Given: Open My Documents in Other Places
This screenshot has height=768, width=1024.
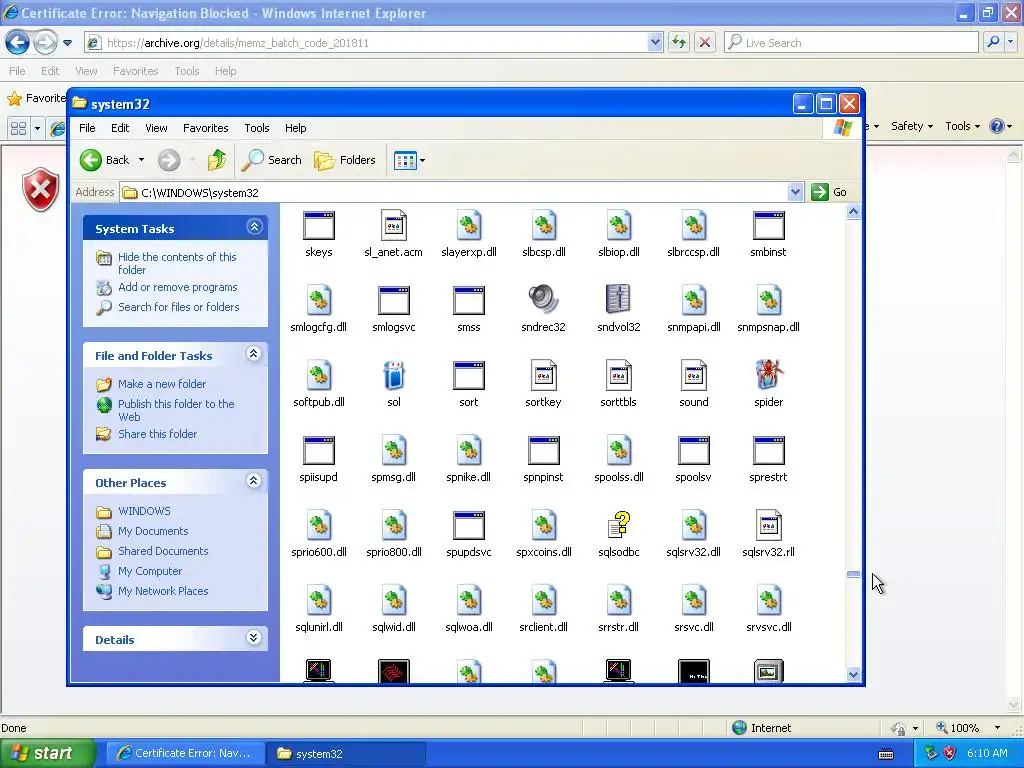Looking at the screenshot, I should (x=153, y=532).
